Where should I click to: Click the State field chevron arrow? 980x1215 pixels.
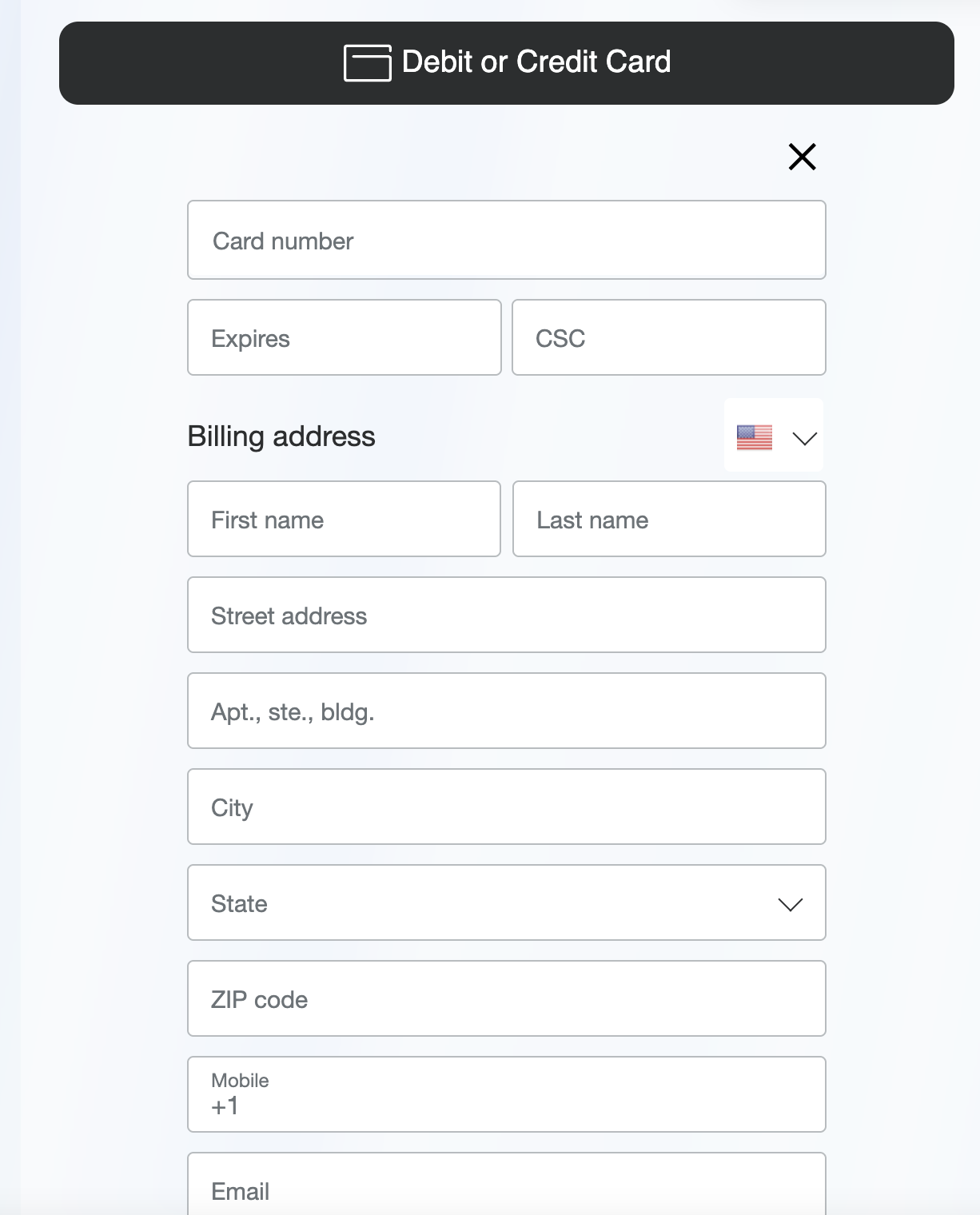790,904
